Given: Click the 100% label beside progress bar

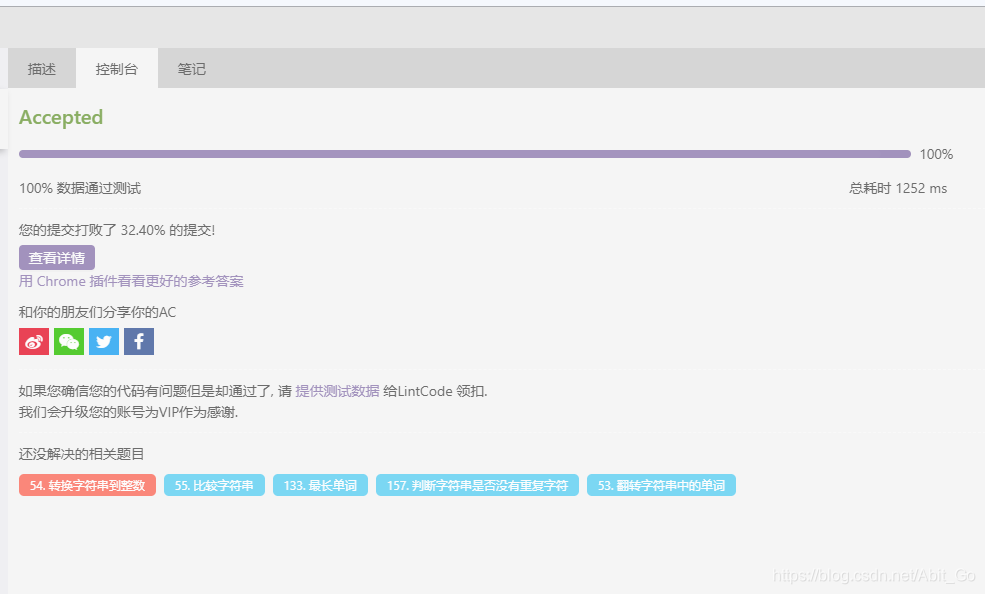Looking at the screenshot, I should 937,154.
